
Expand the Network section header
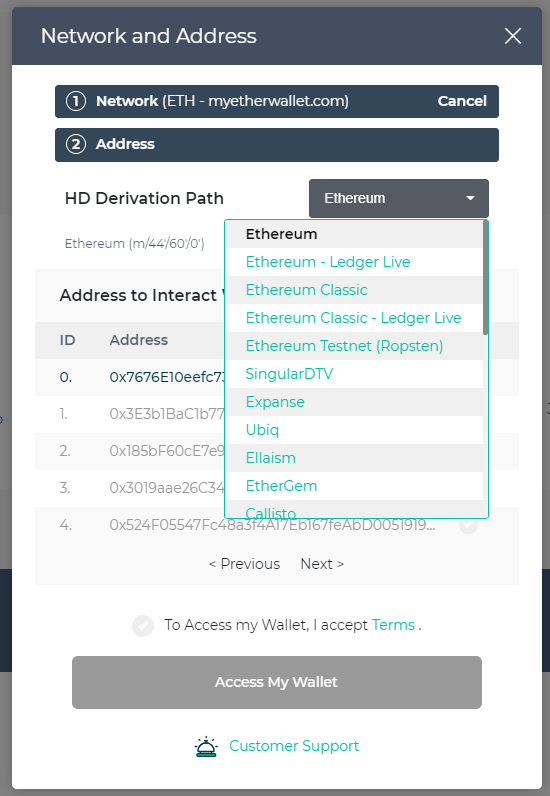[277, 102]
